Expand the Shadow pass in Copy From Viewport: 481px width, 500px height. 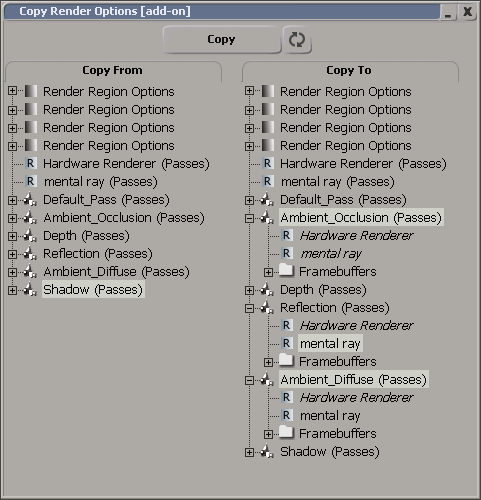pyautogui.click(x=12, y=290)
